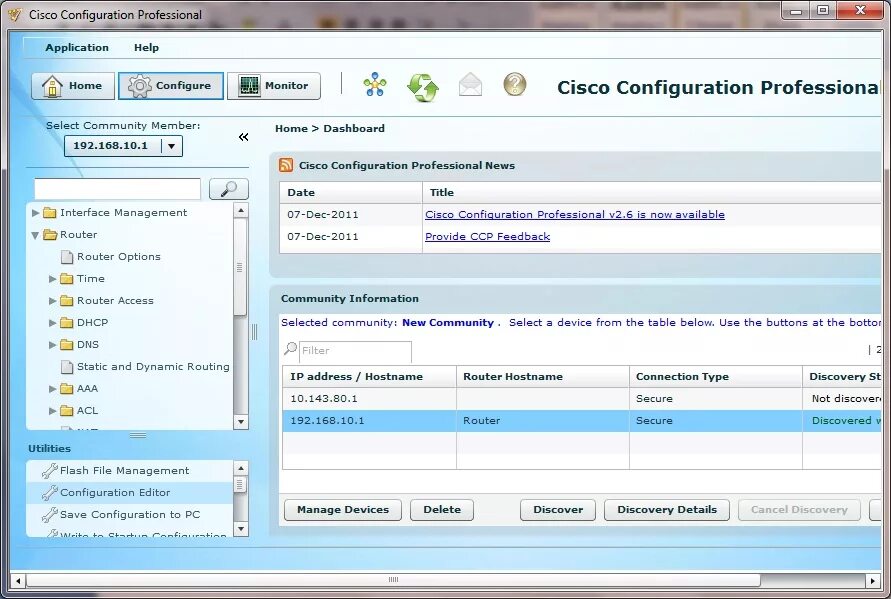This screenshot has height=599, width=891.
Task: Select Static and Dynamic Routing entry
Action: pyautogui.click(x=153, y=367)
